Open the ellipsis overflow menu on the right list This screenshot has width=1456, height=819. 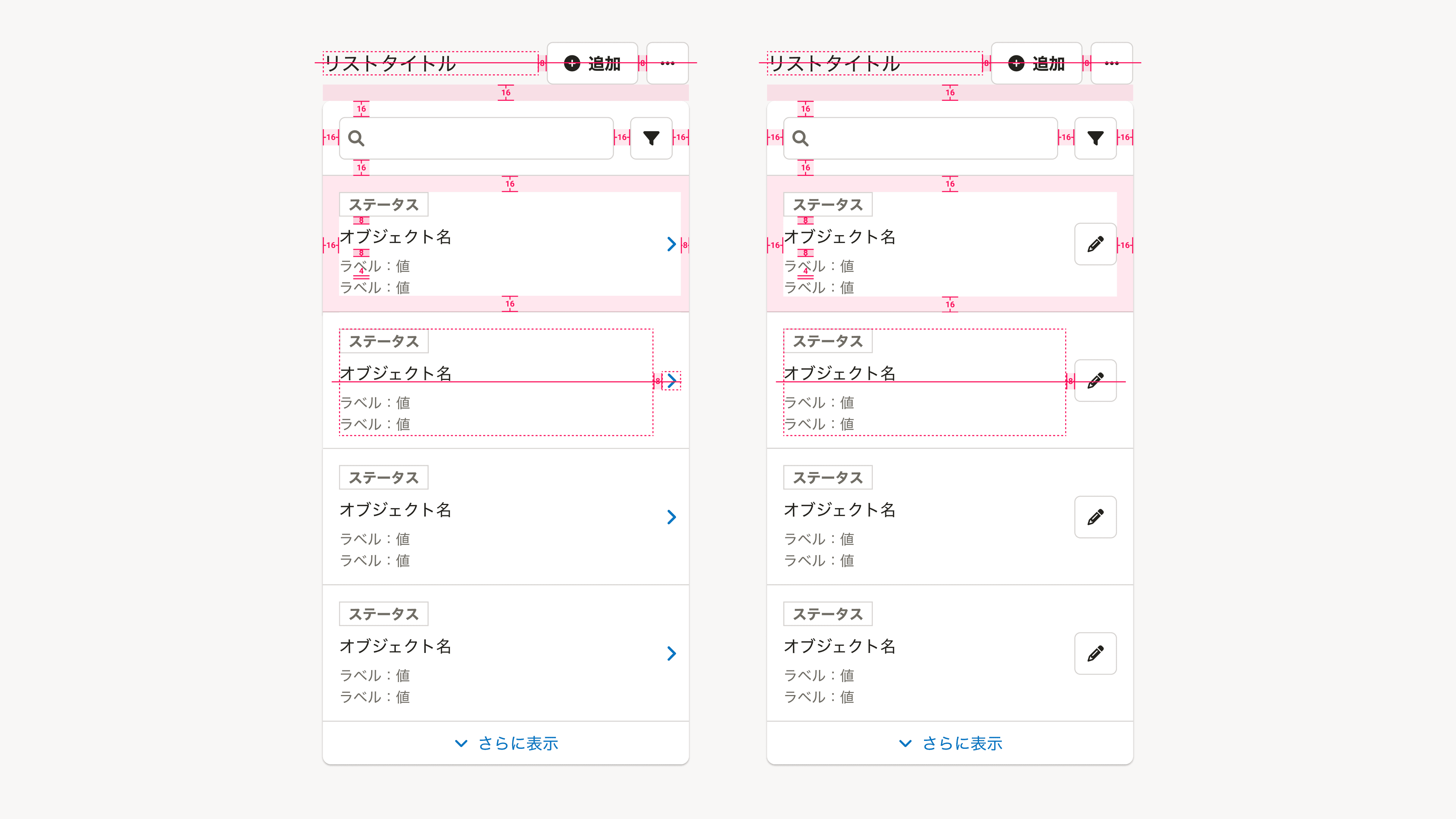click(x=1111, y=63)
